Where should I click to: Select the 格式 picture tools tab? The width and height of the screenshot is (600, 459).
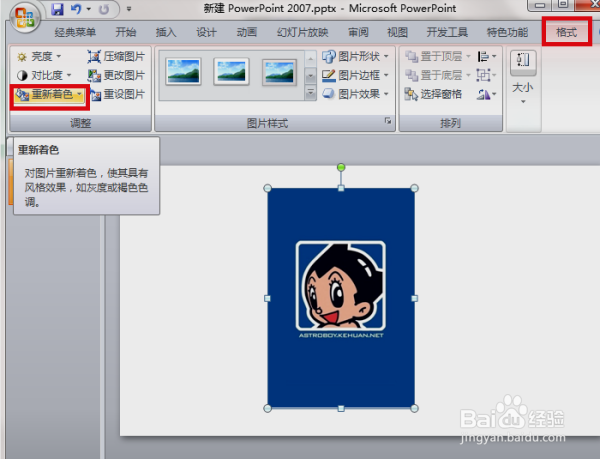(566, 33)
